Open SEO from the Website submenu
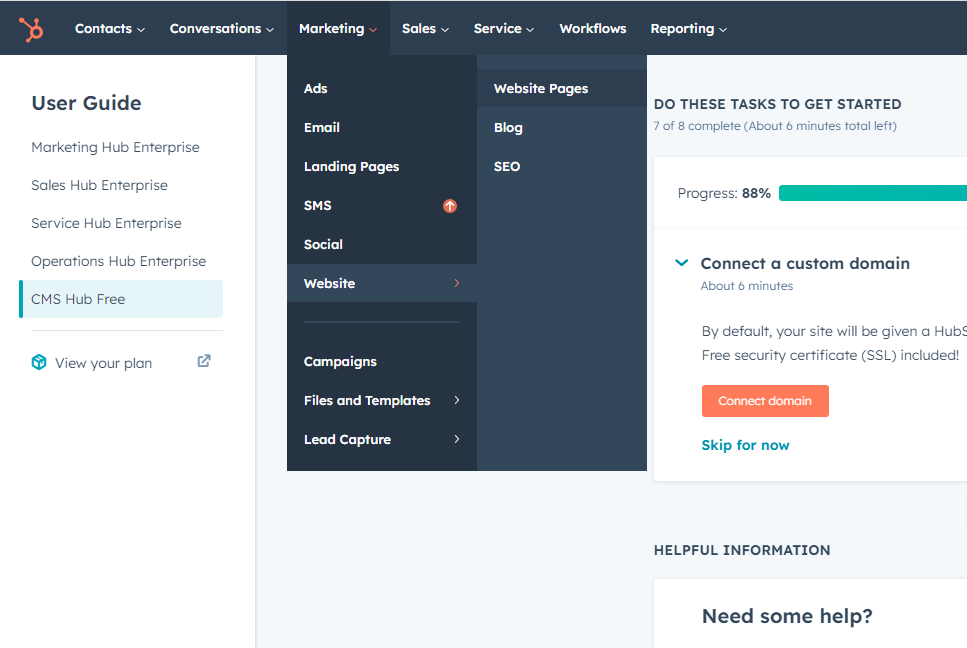967x648 pixels. click(562, 166)
